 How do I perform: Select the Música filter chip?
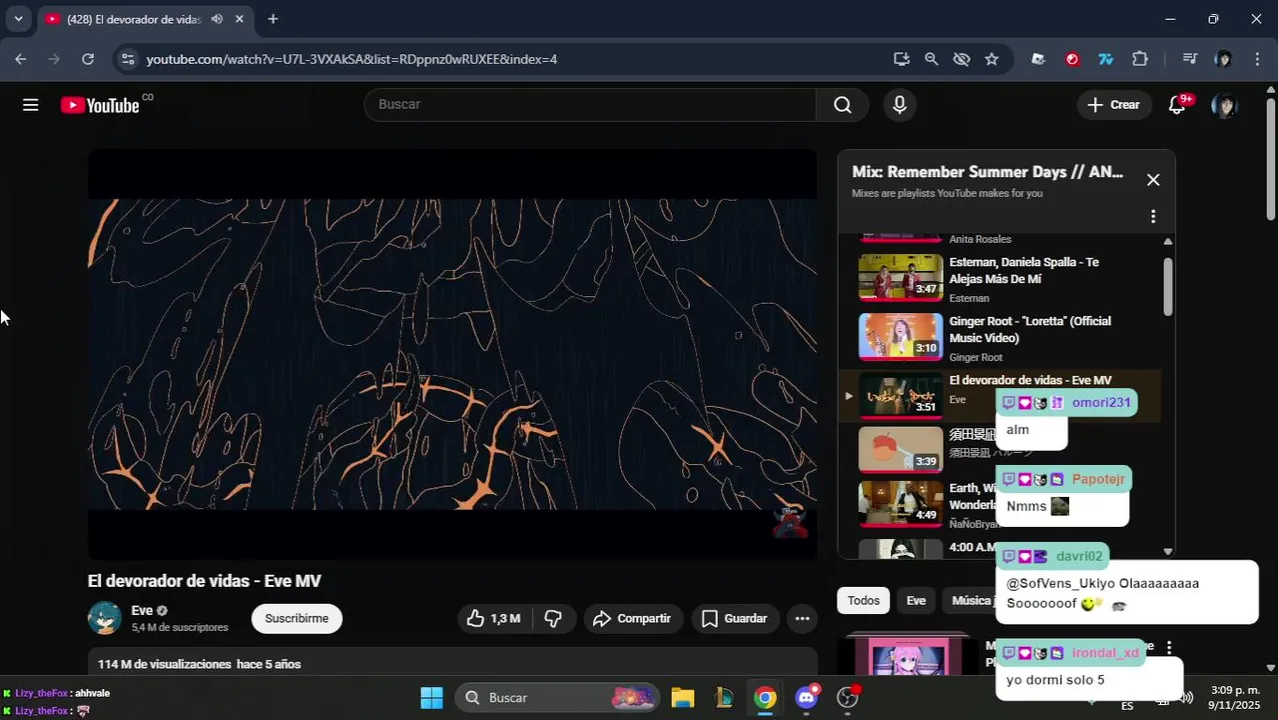click(970, 600)
